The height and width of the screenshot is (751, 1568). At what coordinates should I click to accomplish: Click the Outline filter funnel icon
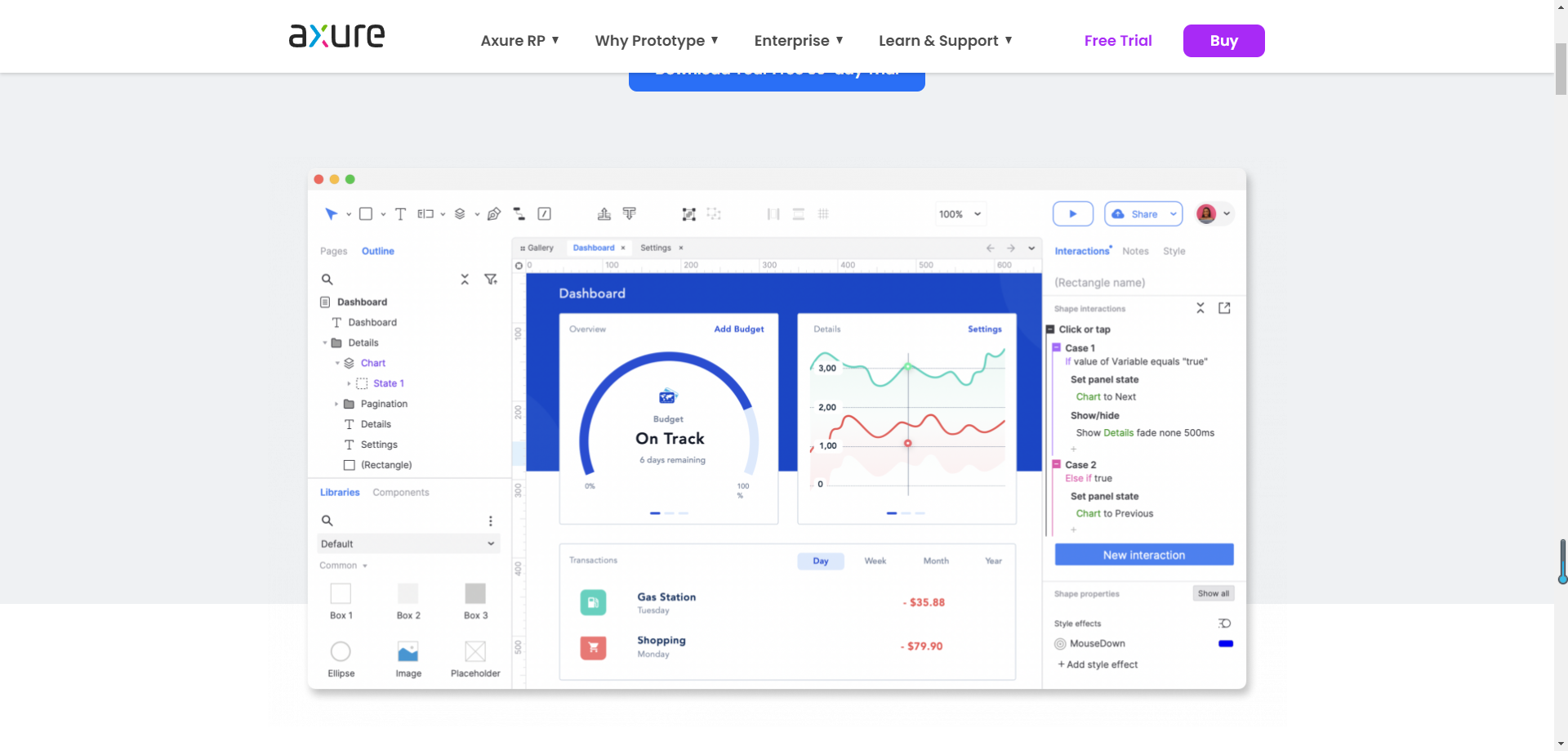491,279
